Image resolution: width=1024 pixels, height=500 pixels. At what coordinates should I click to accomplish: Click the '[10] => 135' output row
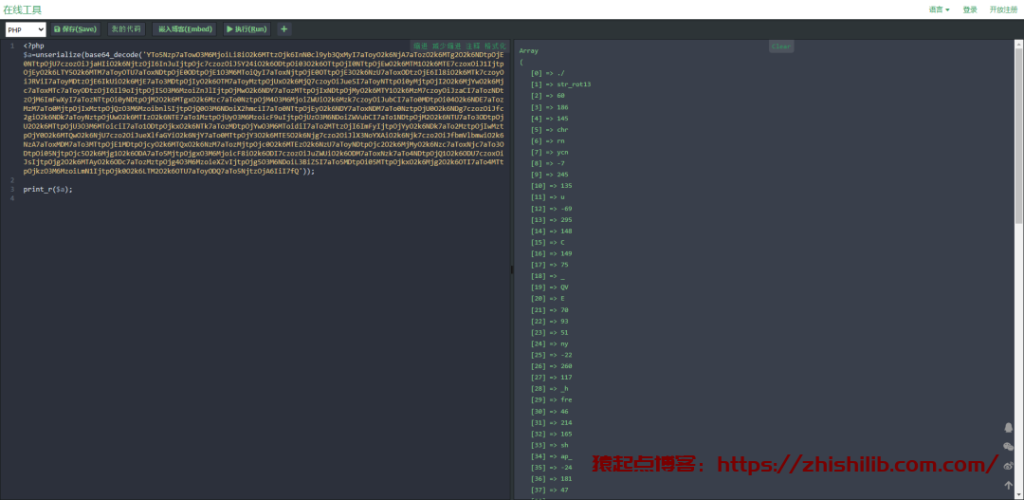point(551,185)
